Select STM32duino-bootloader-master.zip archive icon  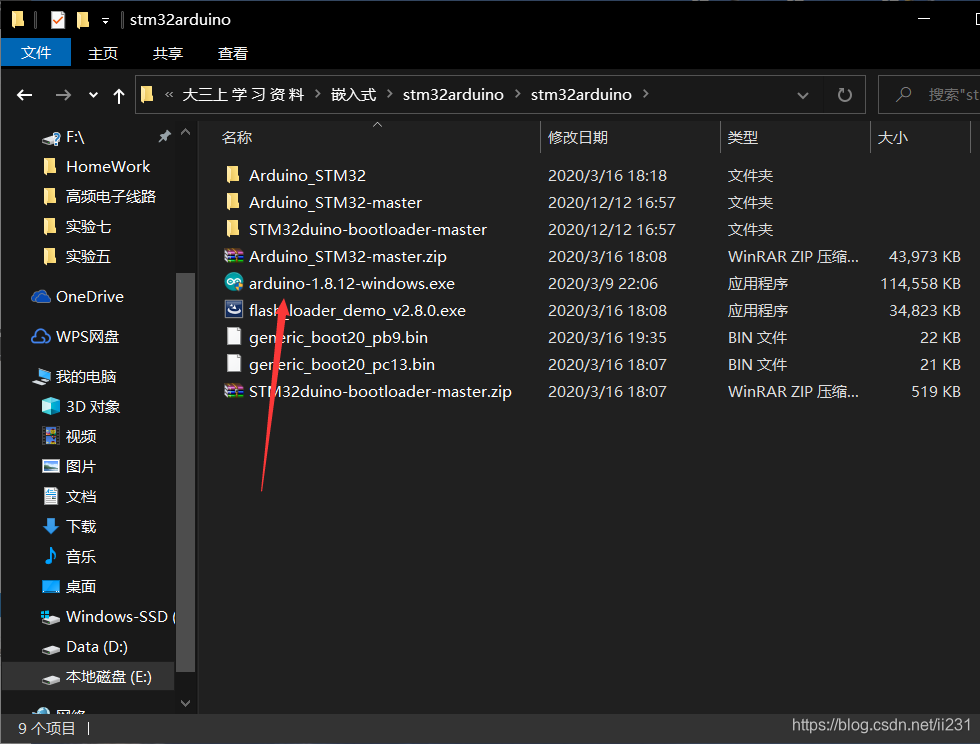click(x=234, y=391)
